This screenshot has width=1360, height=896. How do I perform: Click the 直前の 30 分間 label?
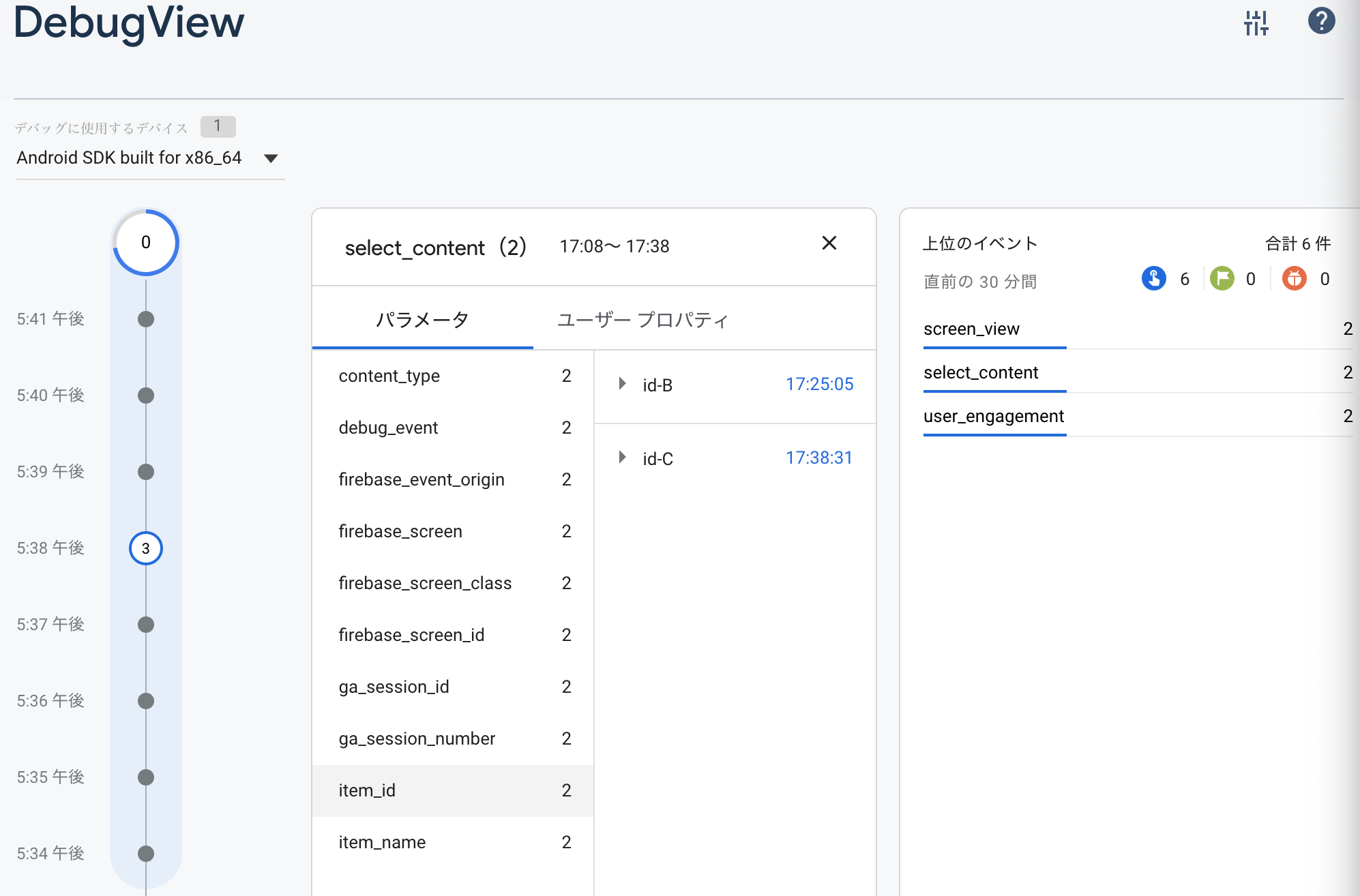point(980,282)
